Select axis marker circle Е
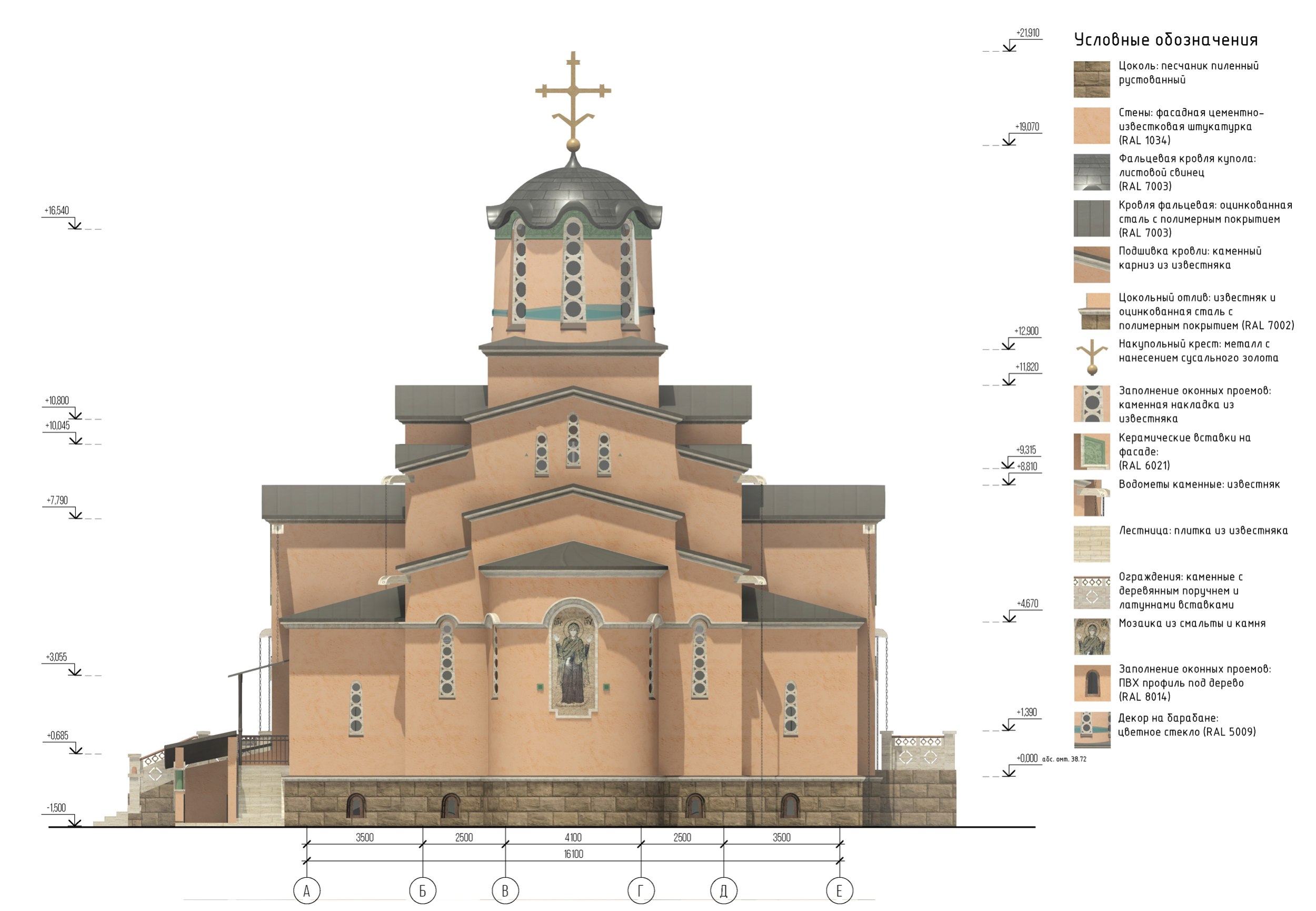1316x911 pixels. (840, 891)
